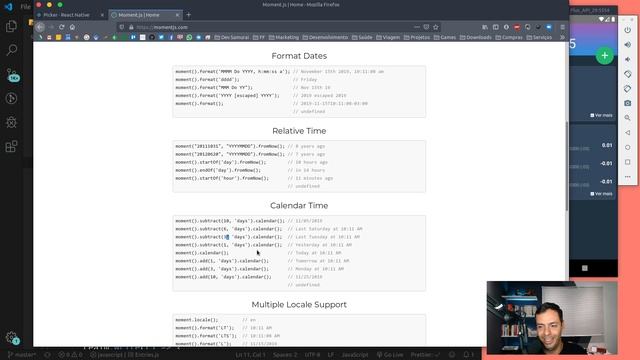Click emulator zoom magnifier icon
The width and height of the screenshot is (640, 360).
click(628, 118)
